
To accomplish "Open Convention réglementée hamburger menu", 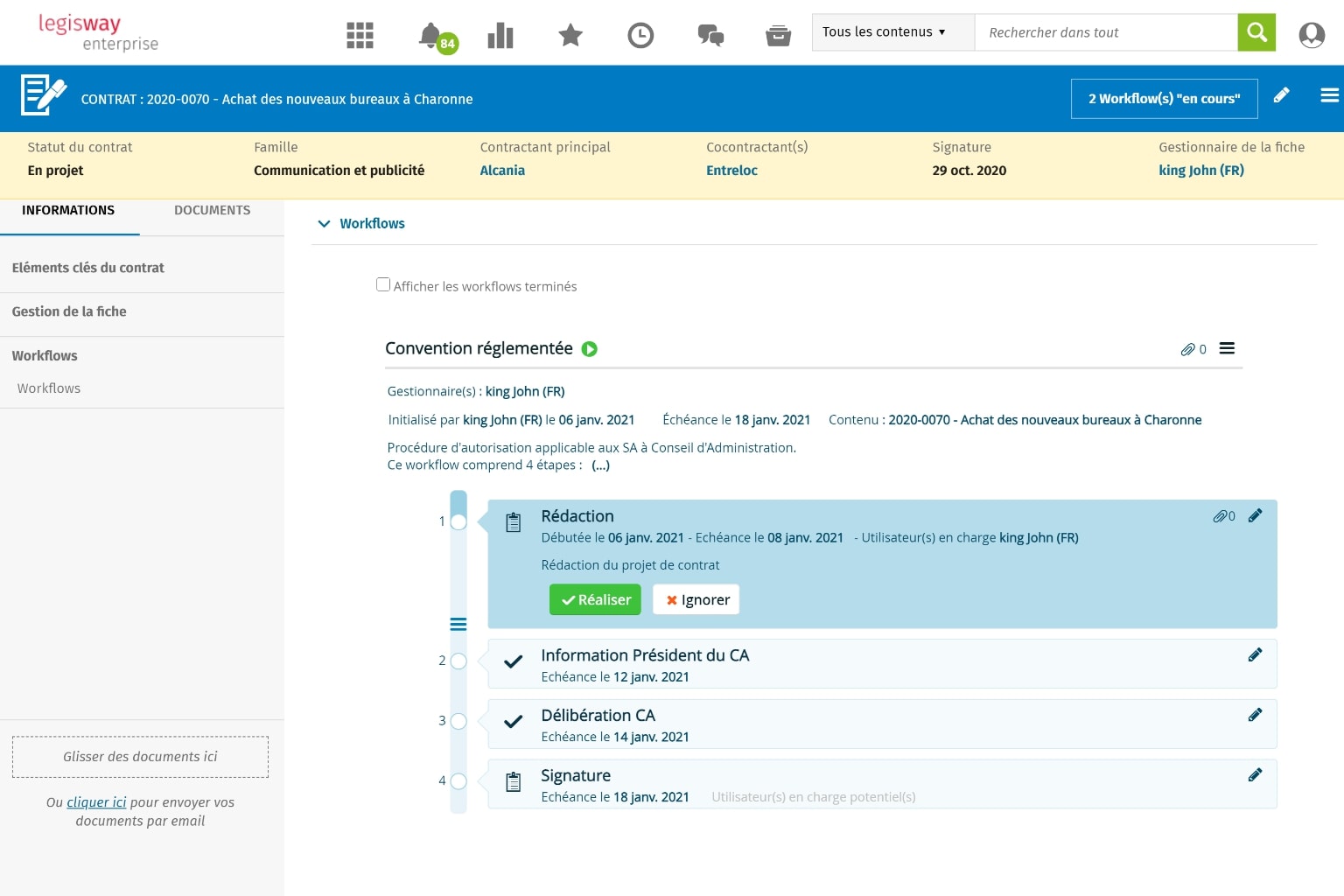I will click(x=1227, y=348).
